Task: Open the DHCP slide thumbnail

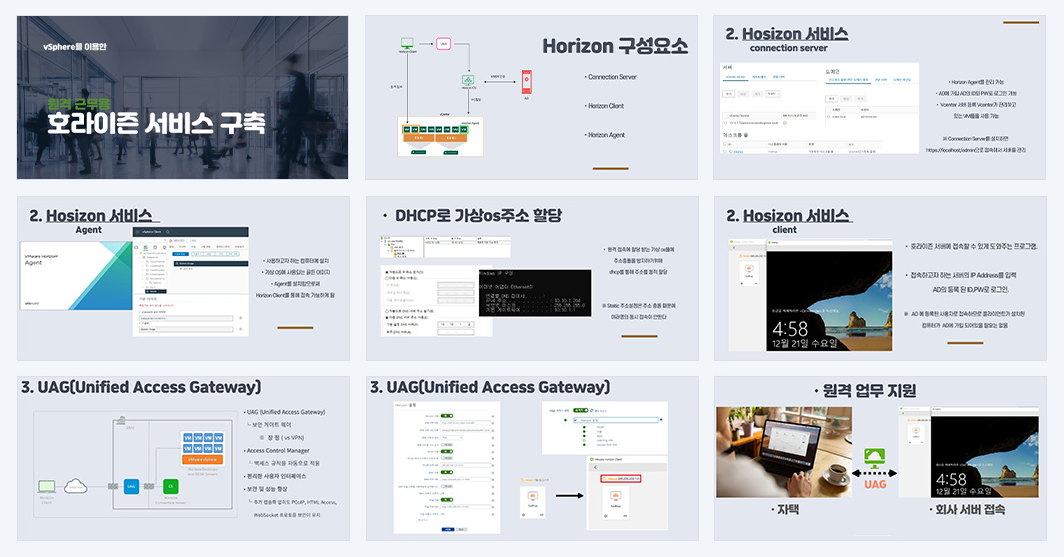Action: tap(532, 278)
